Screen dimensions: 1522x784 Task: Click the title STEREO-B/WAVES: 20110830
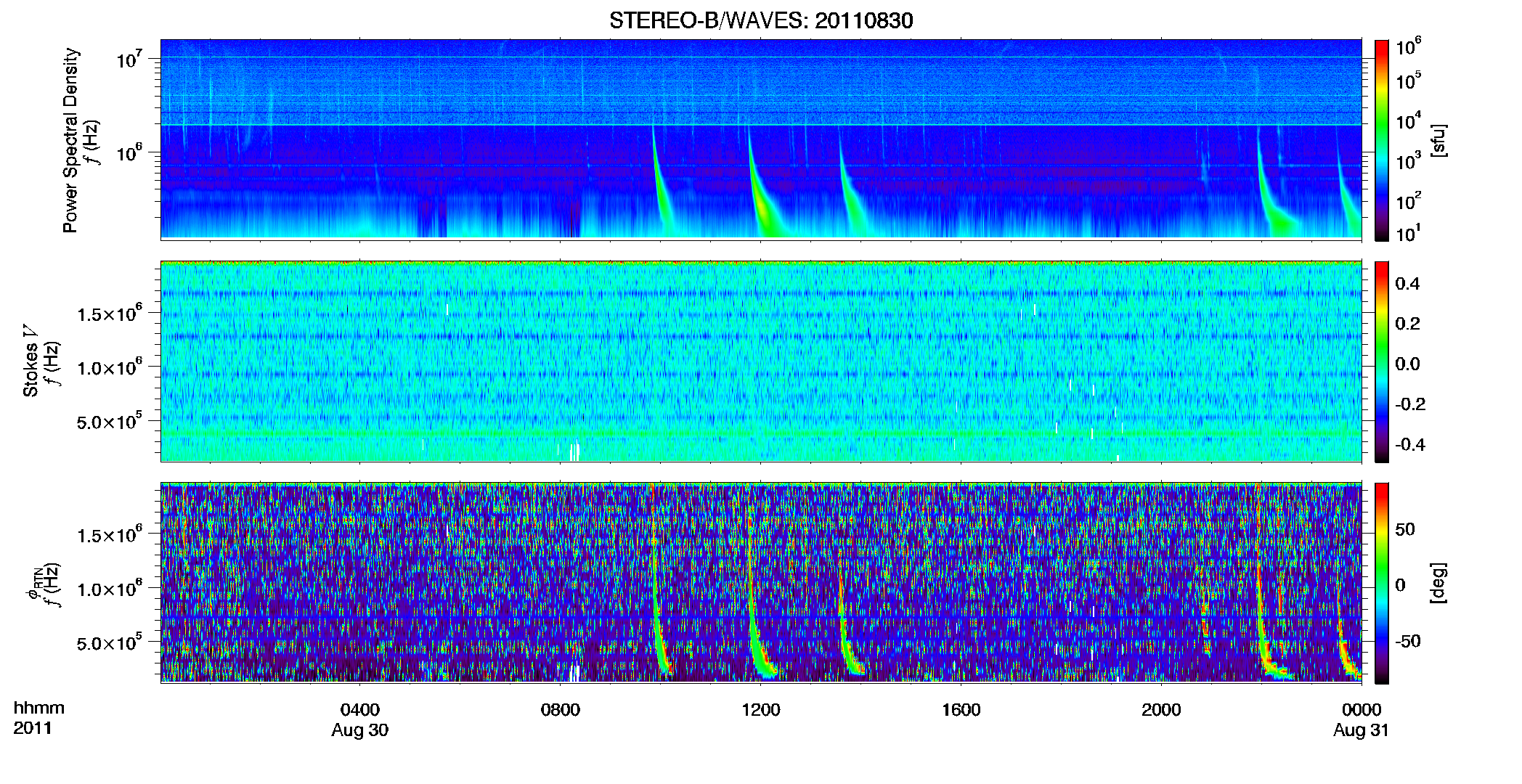coord(761,20)
